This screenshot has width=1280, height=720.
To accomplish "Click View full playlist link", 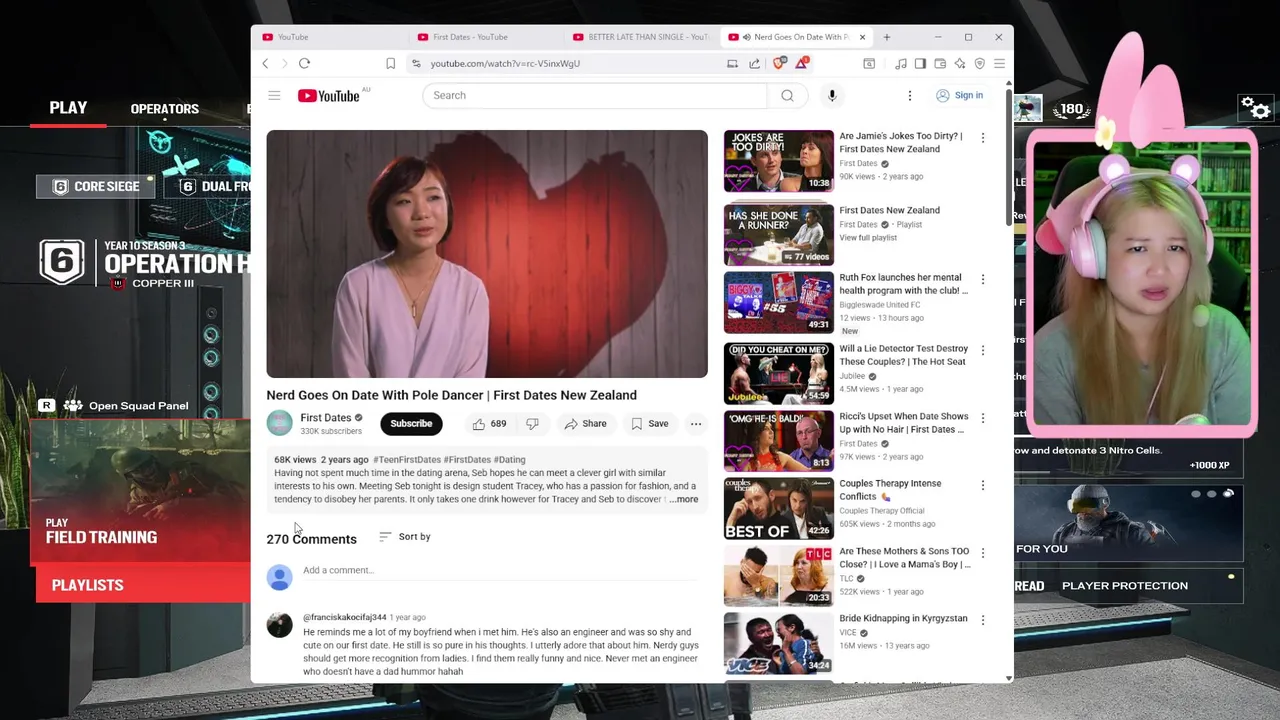I will click(x=868, y=238).
